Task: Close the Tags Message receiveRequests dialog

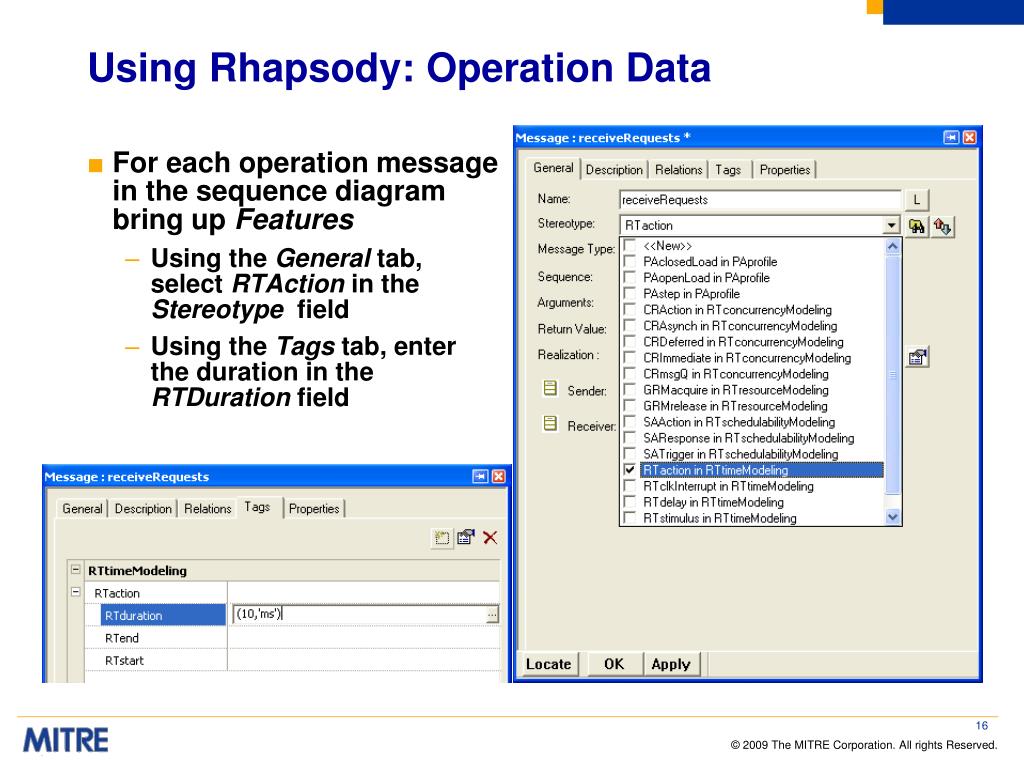Action: pyautogui.click(x=498, y=476)
